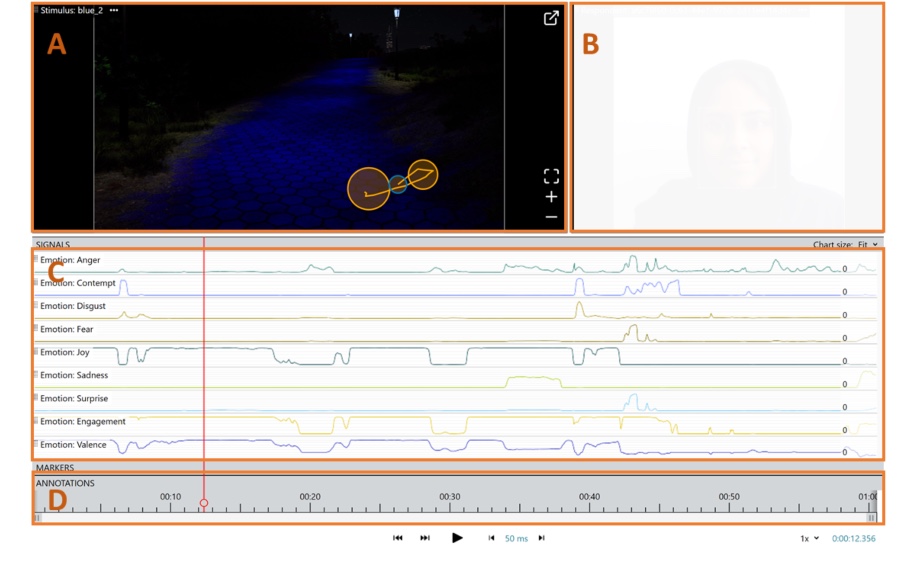Click the 50 ms step size value
The height and width of the screenshot is (562, 920).
[x=516, y=538]
